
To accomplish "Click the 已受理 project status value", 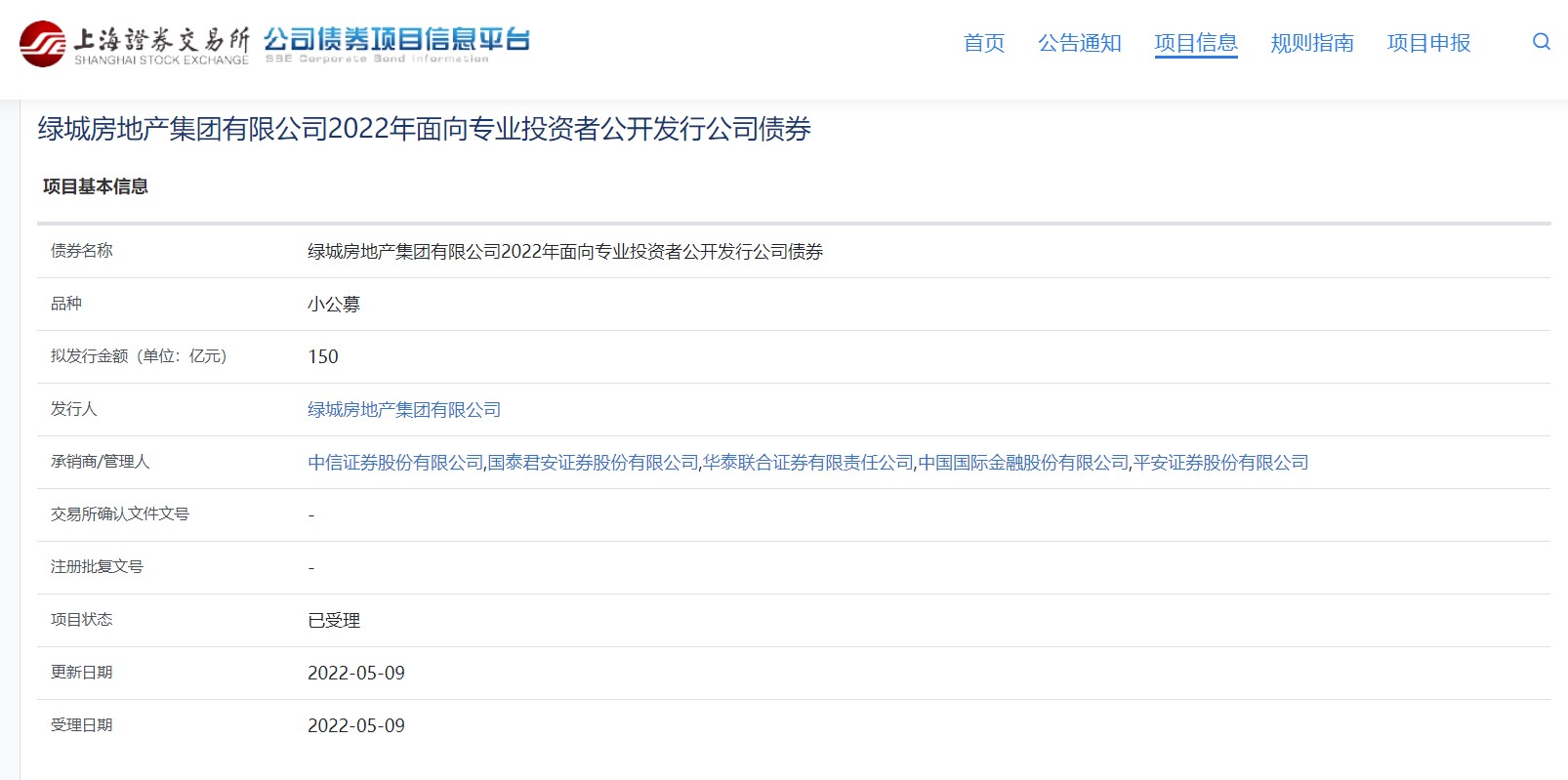I will (334, 621).
